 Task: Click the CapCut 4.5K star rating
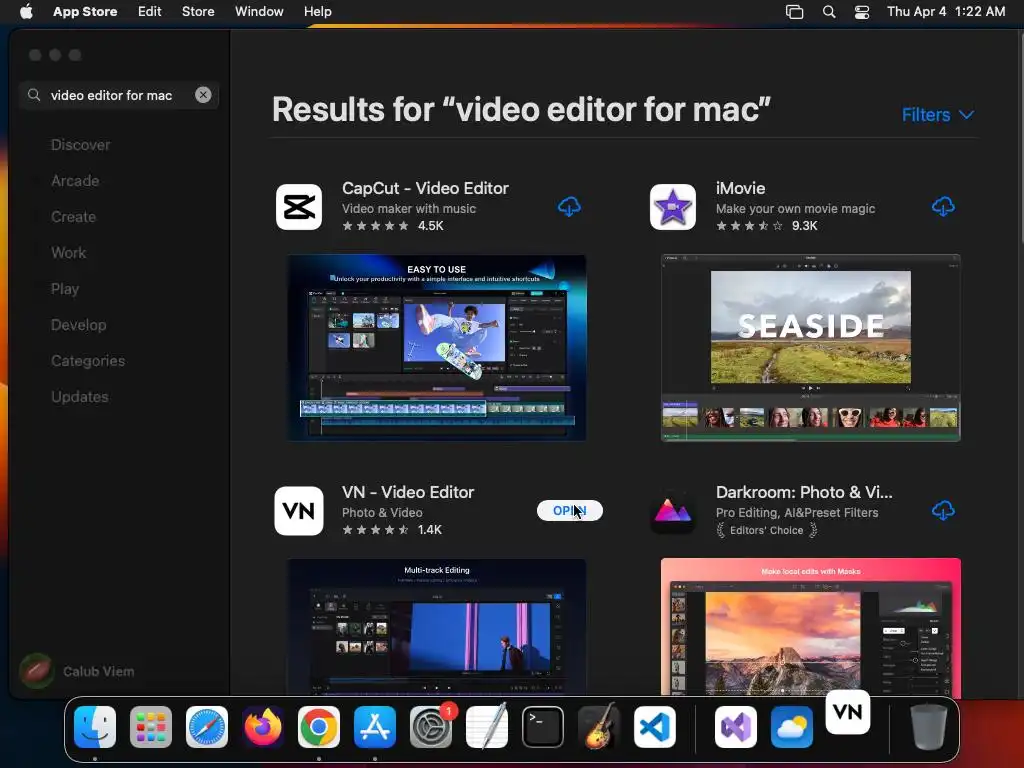click(x=392, y=226)
